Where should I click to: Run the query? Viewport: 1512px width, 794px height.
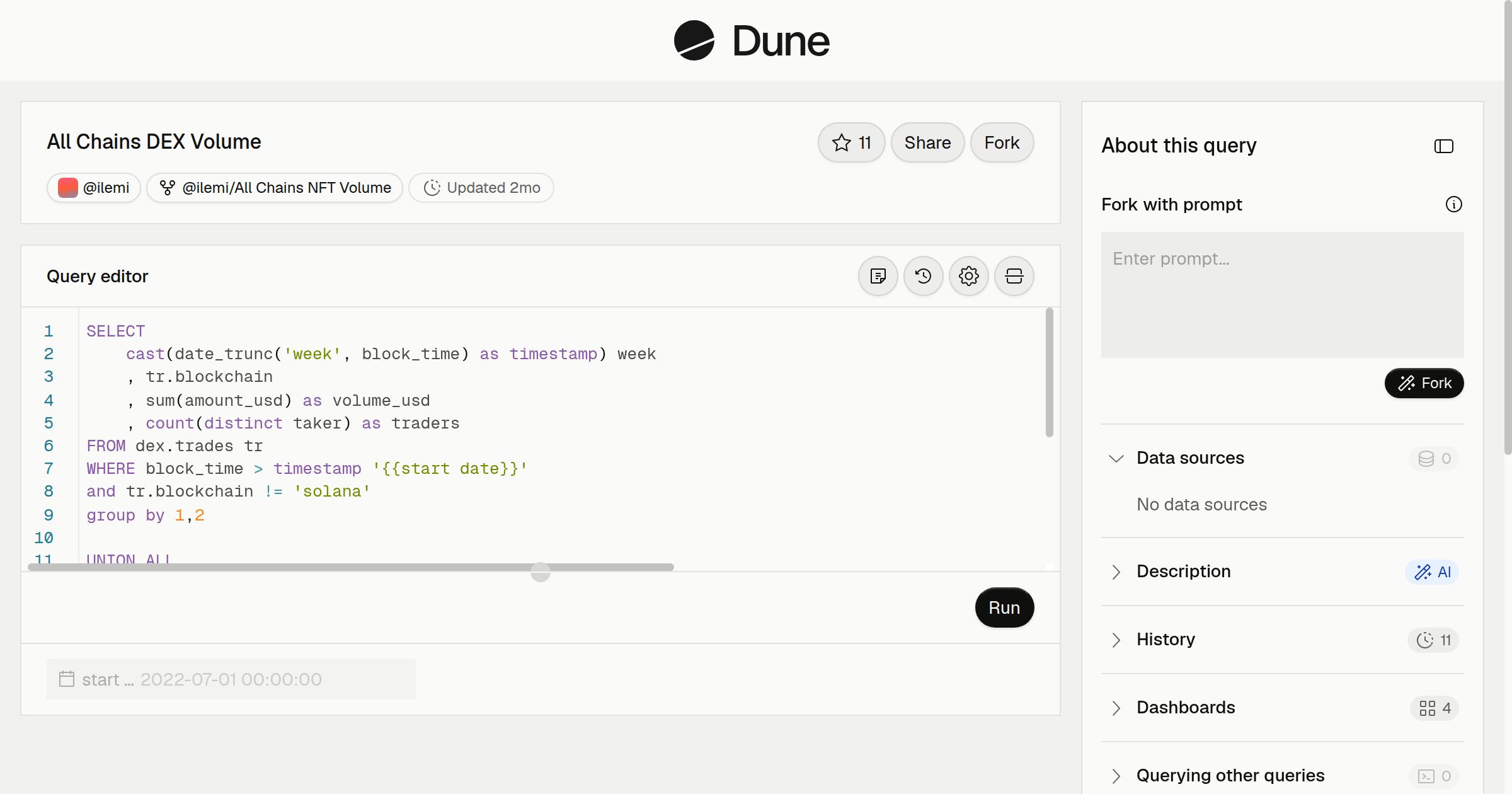point(1004,607)
